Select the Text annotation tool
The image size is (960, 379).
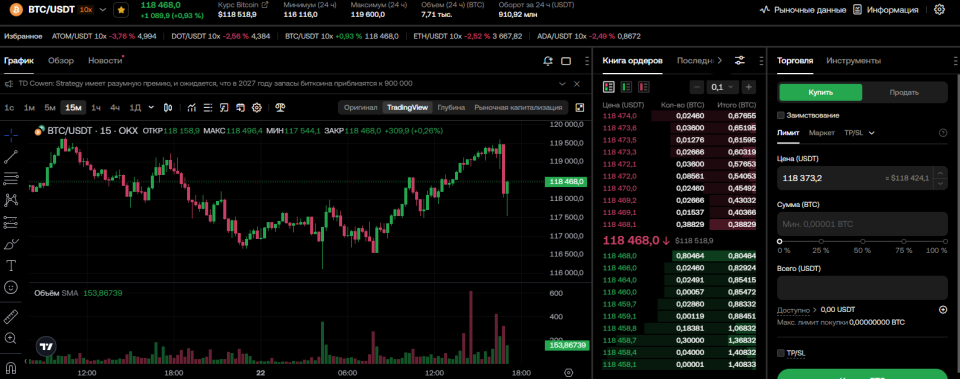click(x=11, y=265)
